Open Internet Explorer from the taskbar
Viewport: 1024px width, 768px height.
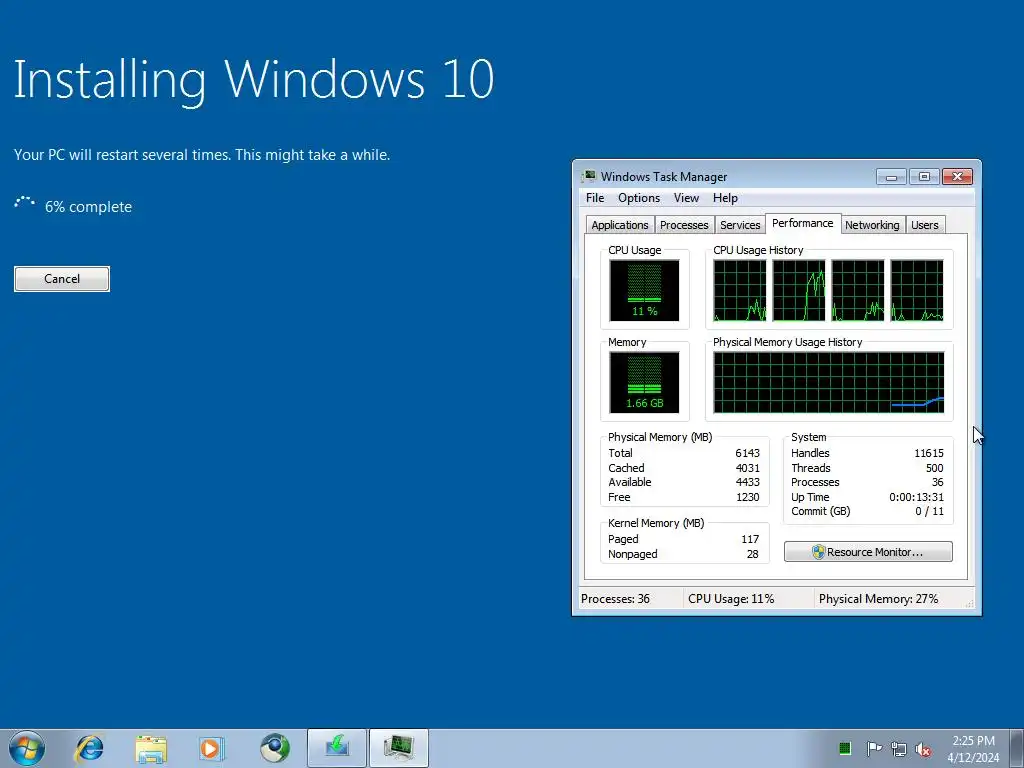(89, 748)
